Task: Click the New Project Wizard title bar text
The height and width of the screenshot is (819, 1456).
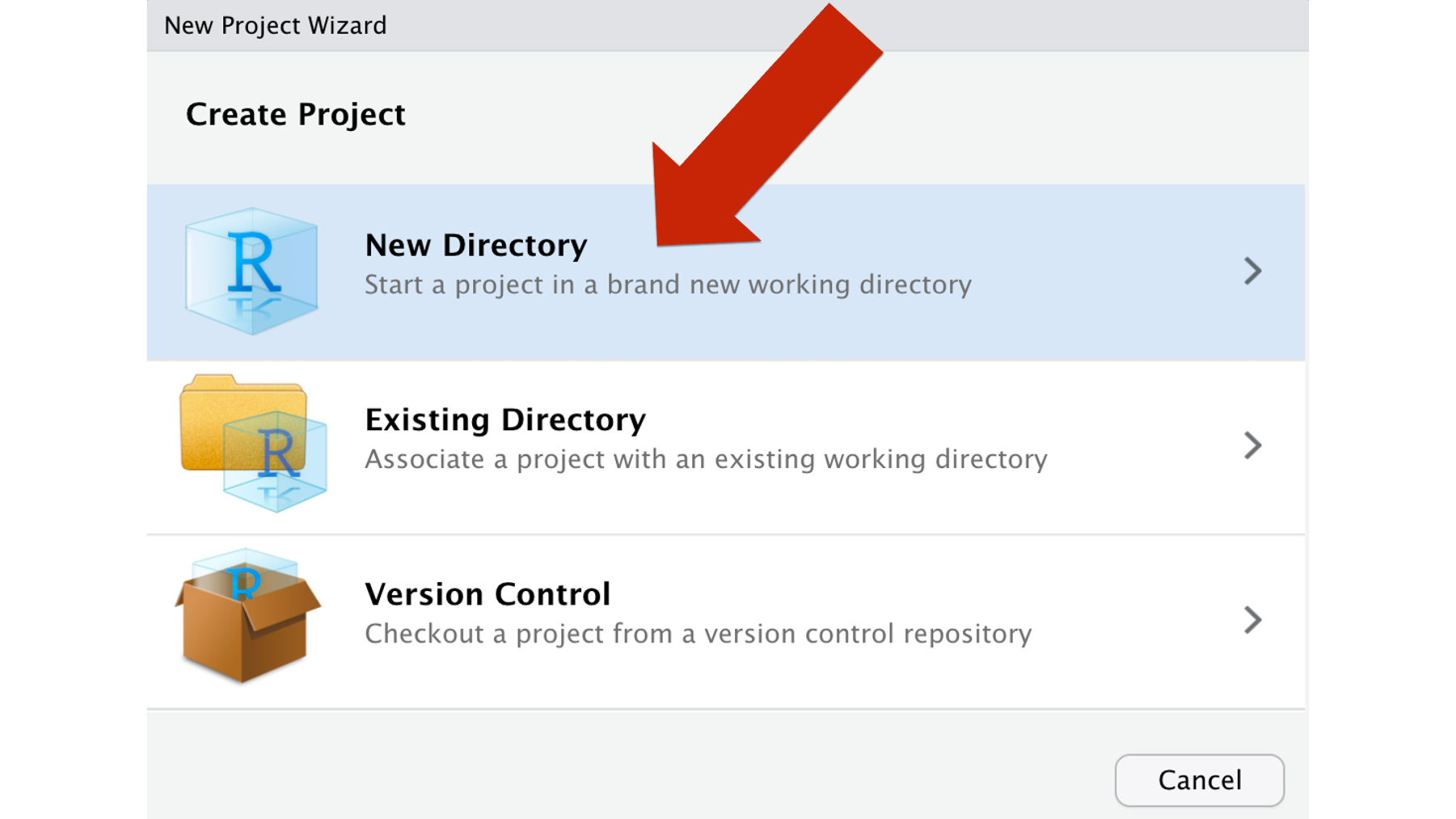Action: click(x=276, y=25)
